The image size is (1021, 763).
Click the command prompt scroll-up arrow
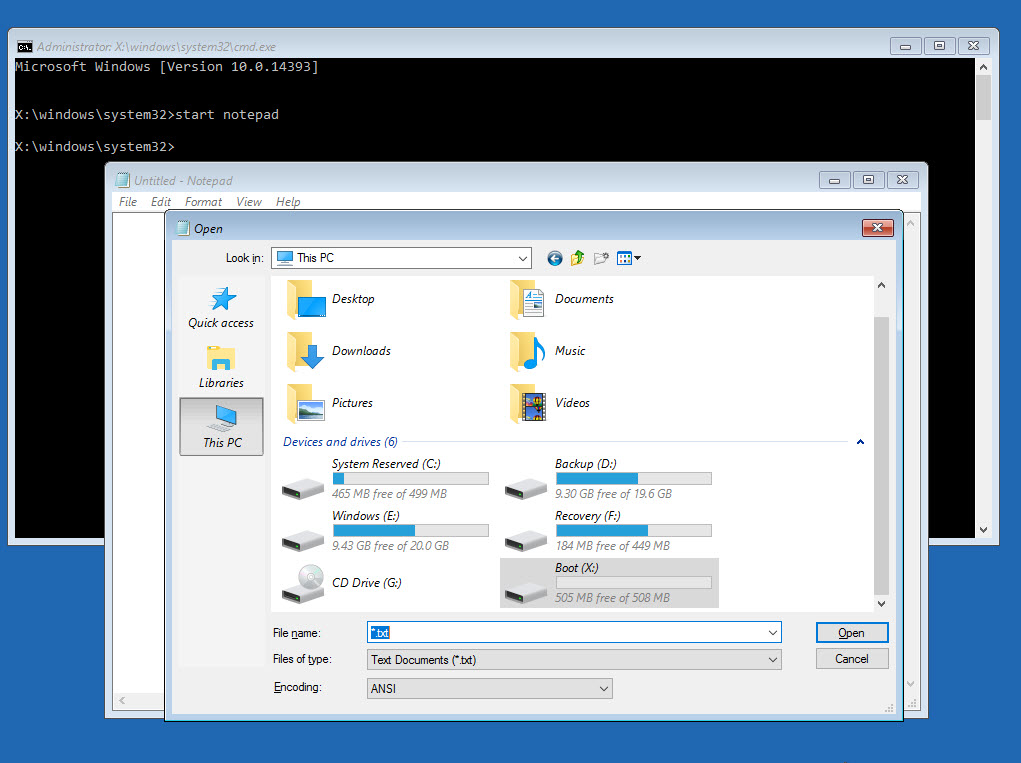pyautogui.click(x=983, y=67)
